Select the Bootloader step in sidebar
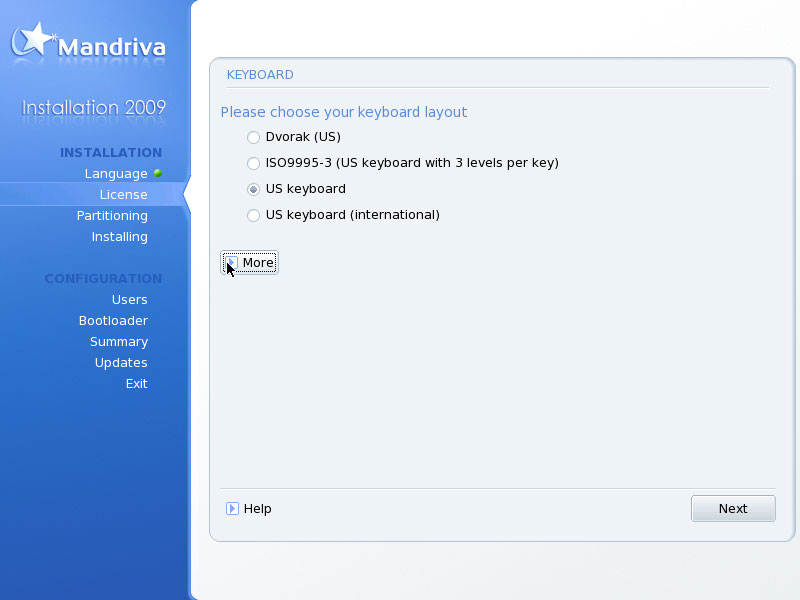Image resolution: width=800 pixels, height=600 pixels. pos(113,320)
